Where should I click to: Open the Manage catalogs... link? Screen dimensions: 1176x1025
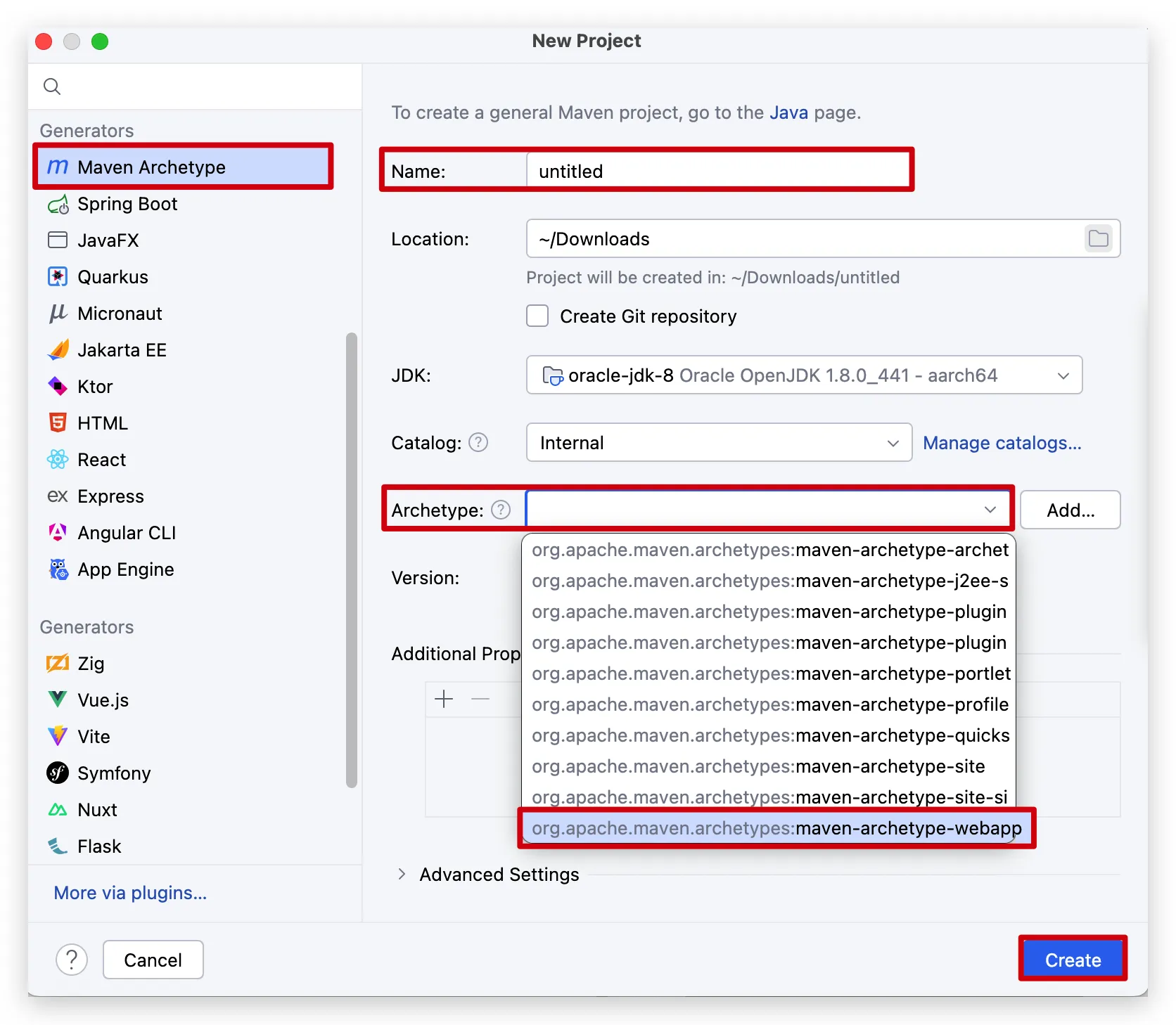click(x=1002, y=443)
